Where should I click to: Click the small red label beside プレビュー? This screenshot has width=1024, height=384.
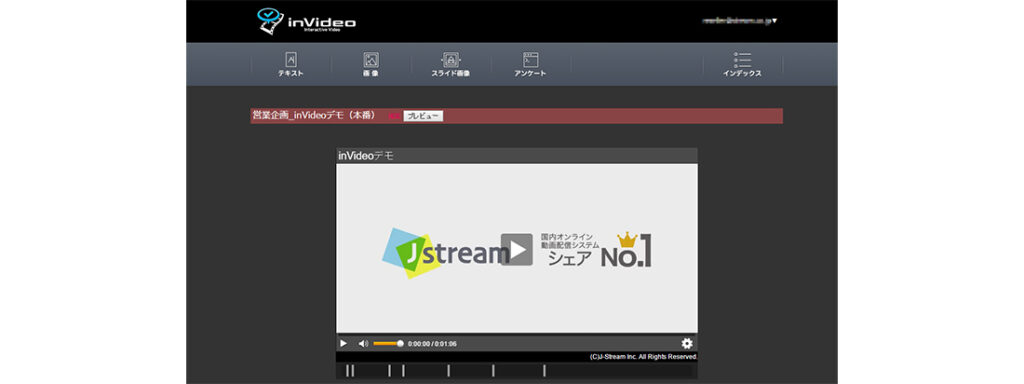pos(394,116)
